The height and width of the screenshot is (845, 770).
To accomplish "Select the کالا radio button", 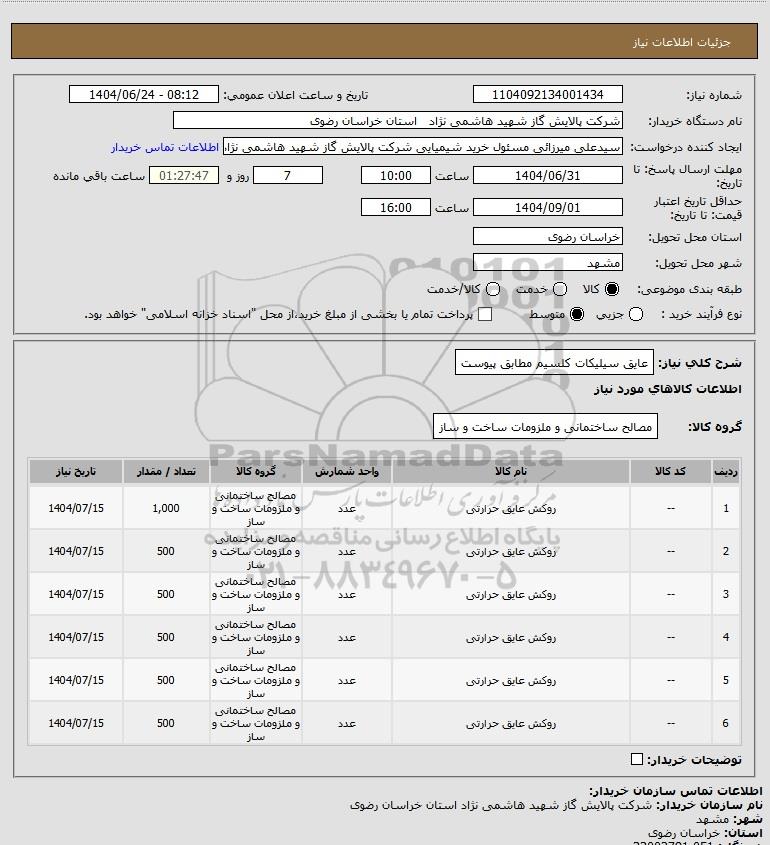I will click(612, 289).
